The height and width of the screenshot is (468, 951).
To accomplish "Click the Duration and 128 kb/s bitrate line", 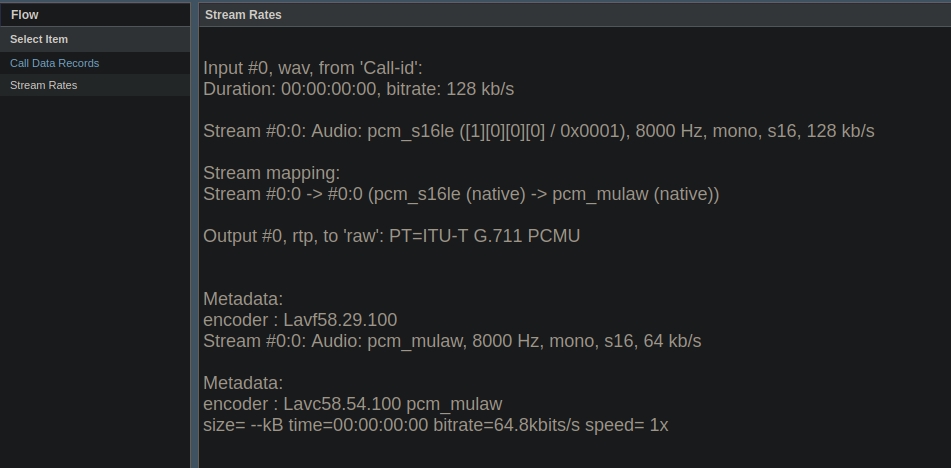I will (358, 89).
